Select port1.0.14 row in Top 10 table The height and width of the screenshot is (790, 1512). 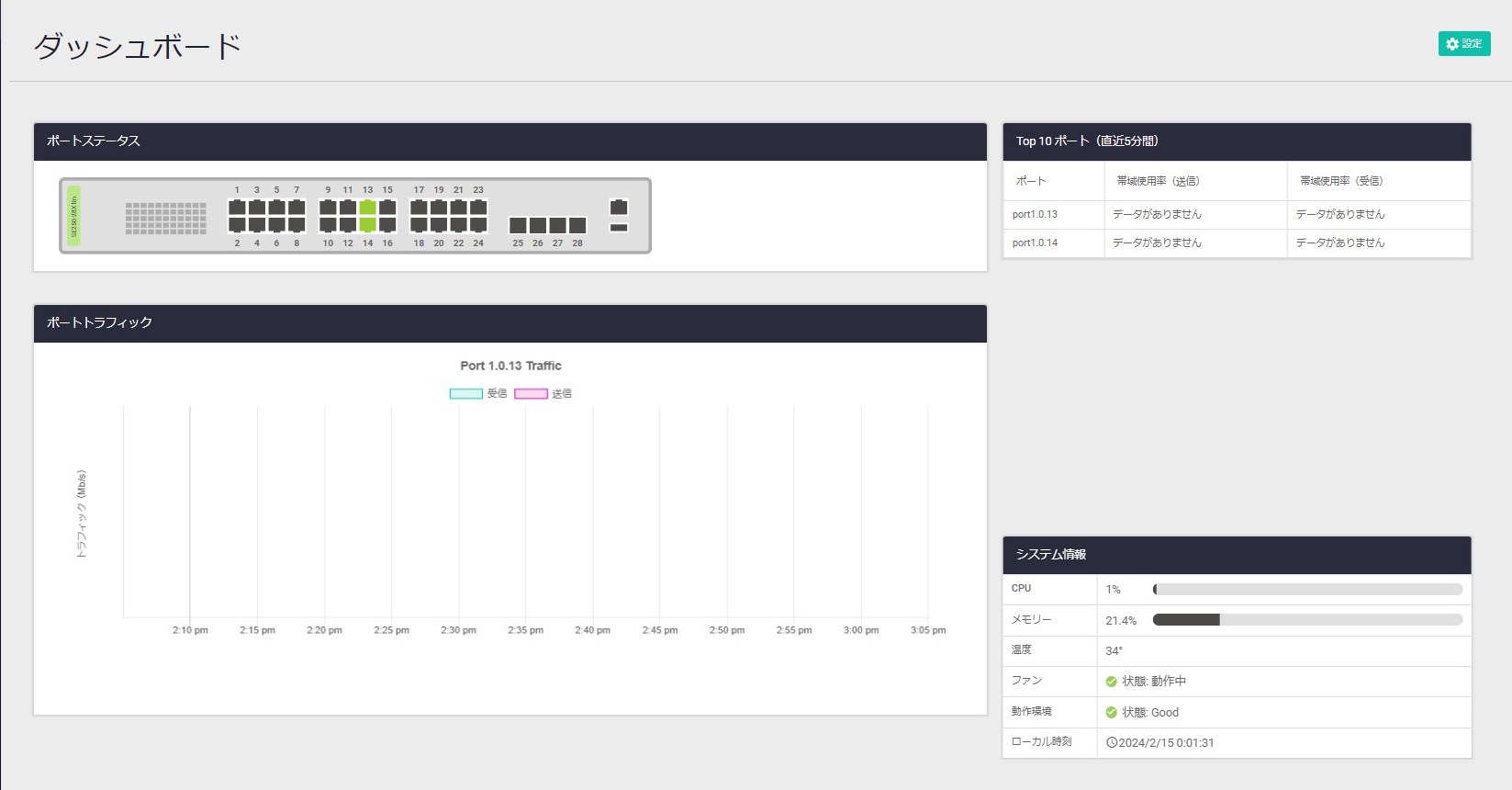[x=1035, y=243]
